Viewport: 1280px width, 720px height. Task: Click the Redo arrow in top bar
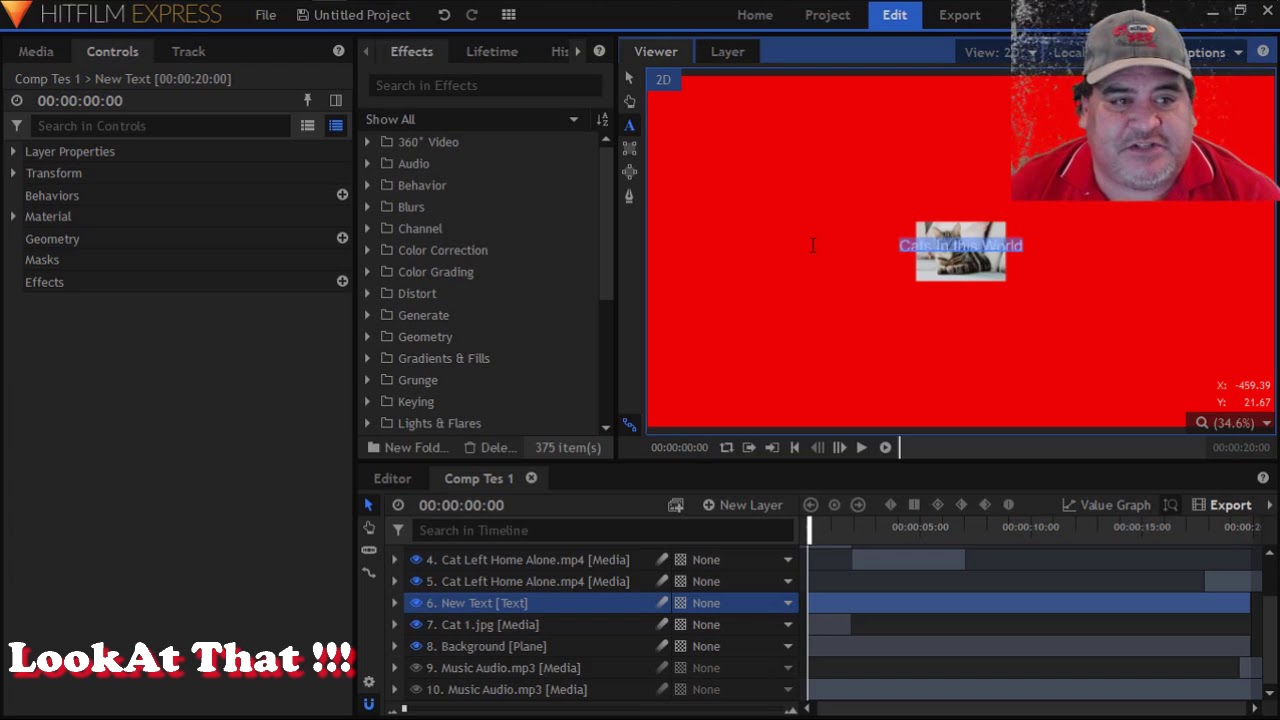click(472, 15)
